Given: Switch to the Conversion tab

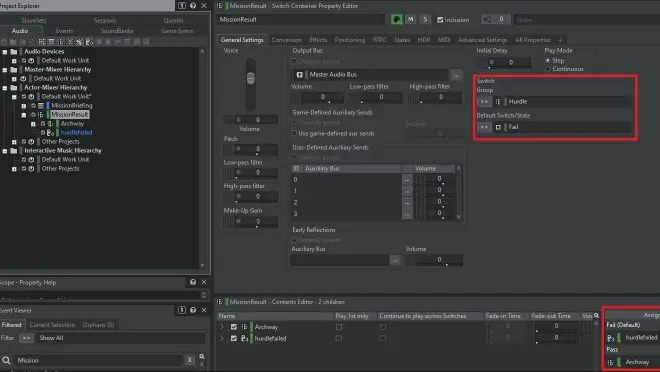Looking at the screenshot, I should pos(286,40).
